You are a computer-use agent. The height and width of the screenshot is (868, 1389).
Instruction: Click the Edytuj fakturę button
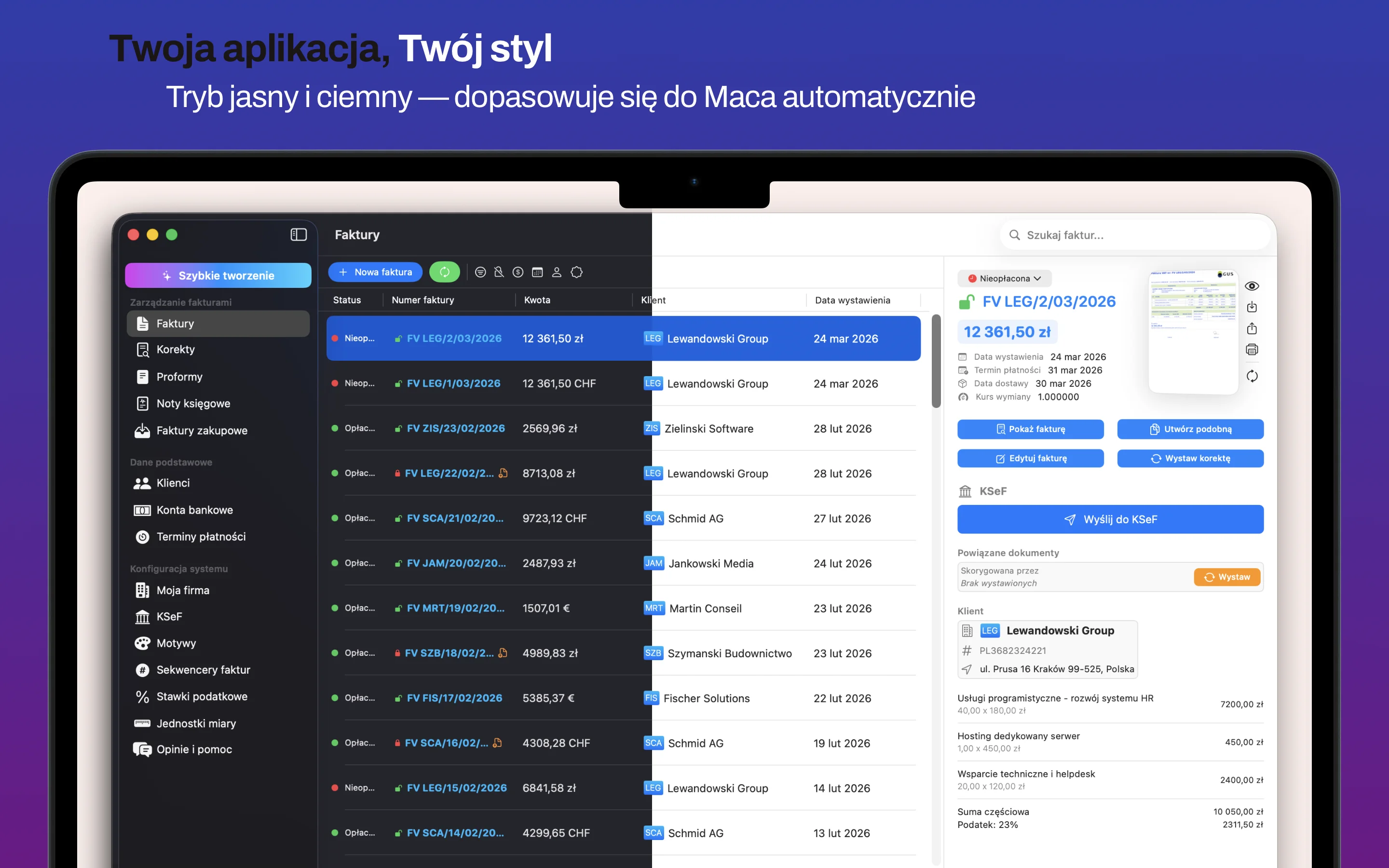1030,458
